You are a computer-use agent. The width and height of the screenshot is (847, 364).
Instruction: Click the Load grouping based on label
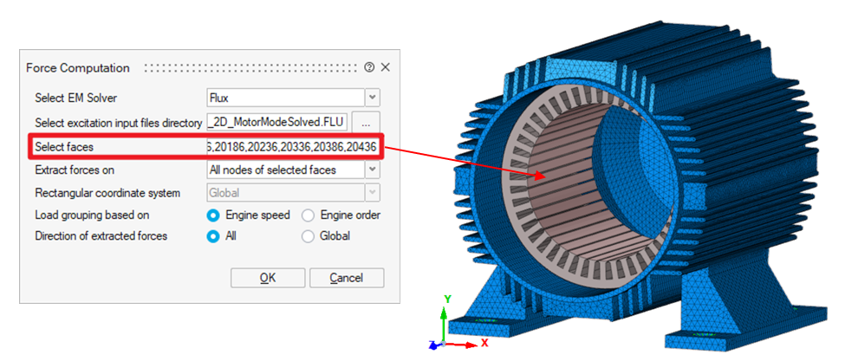point(92,215)
